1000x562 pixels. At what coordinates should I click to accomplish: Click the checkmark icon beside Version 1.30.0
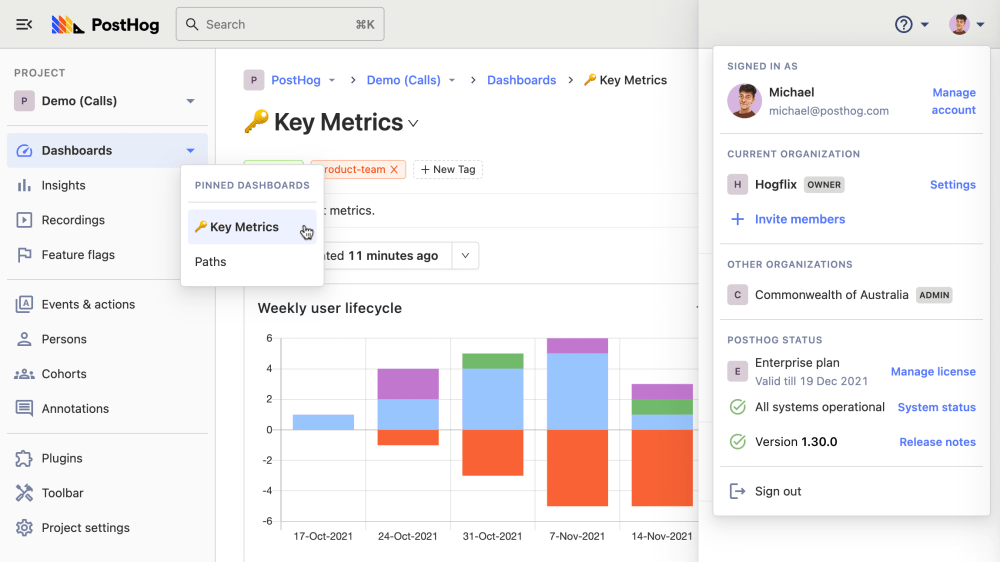tap(737, 441)
